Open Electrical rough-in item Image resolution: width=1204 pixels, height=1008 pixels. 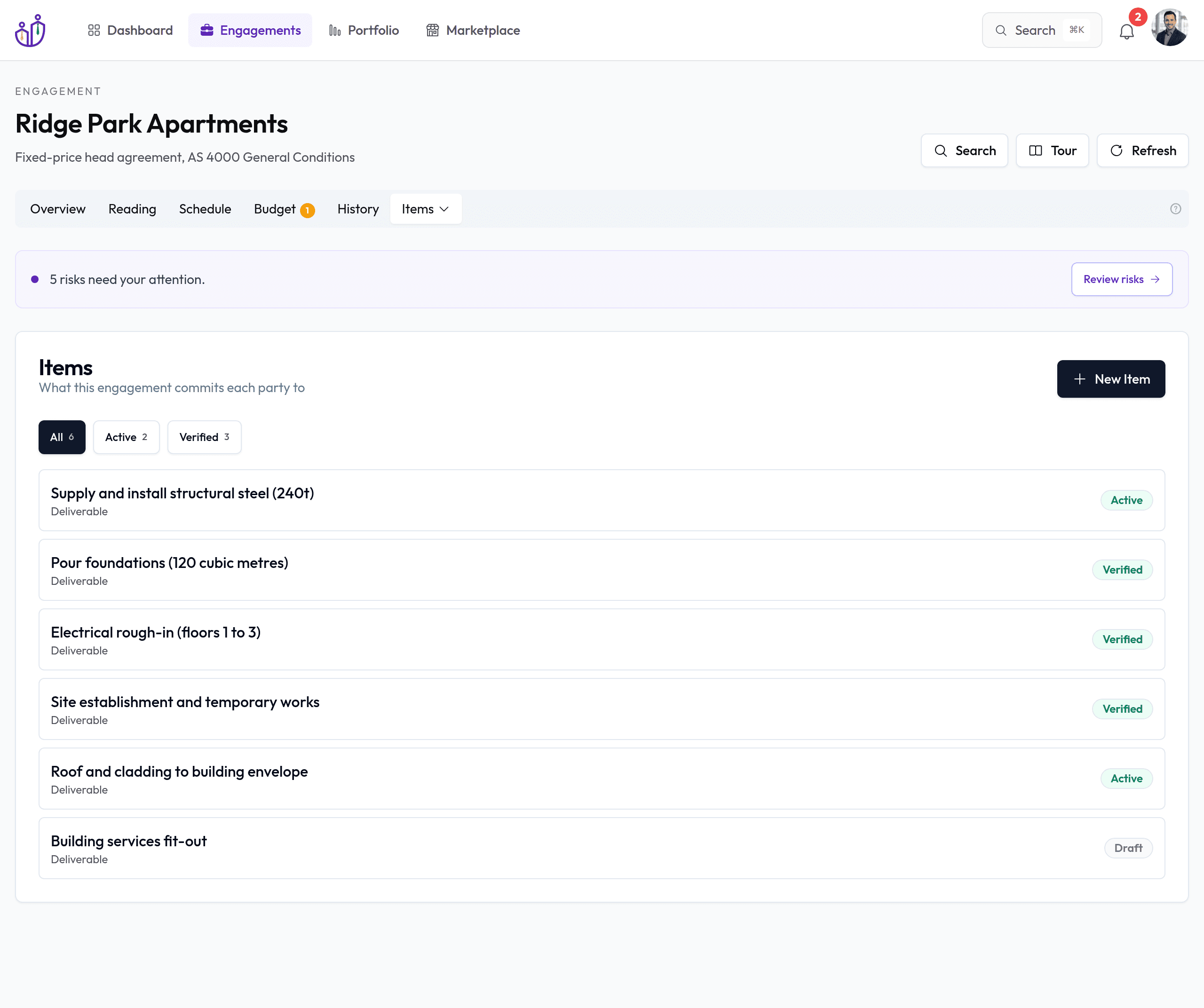pyautogui.click(x=602, y=639)
